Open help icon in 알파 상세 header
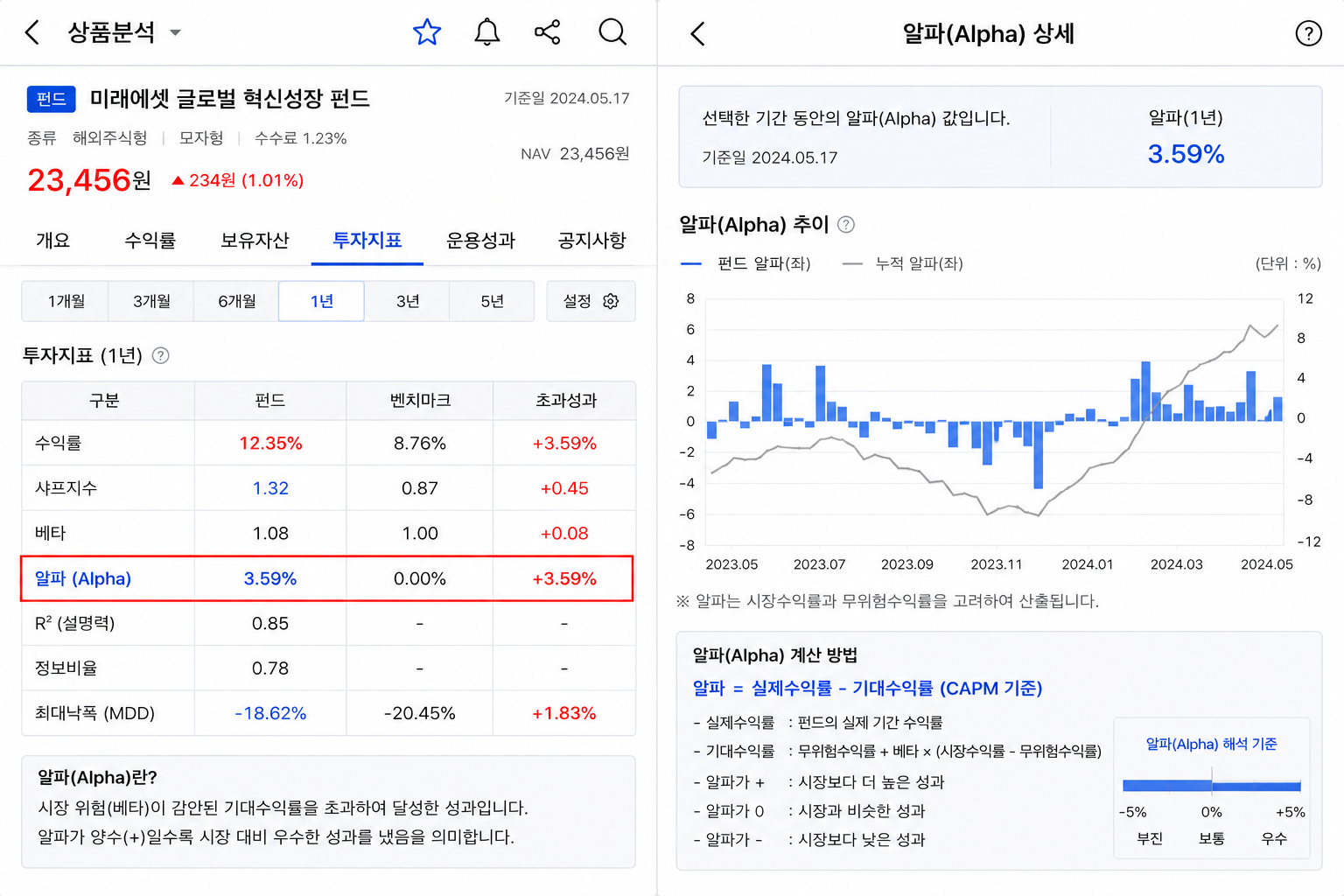 tap(1308, 34)
